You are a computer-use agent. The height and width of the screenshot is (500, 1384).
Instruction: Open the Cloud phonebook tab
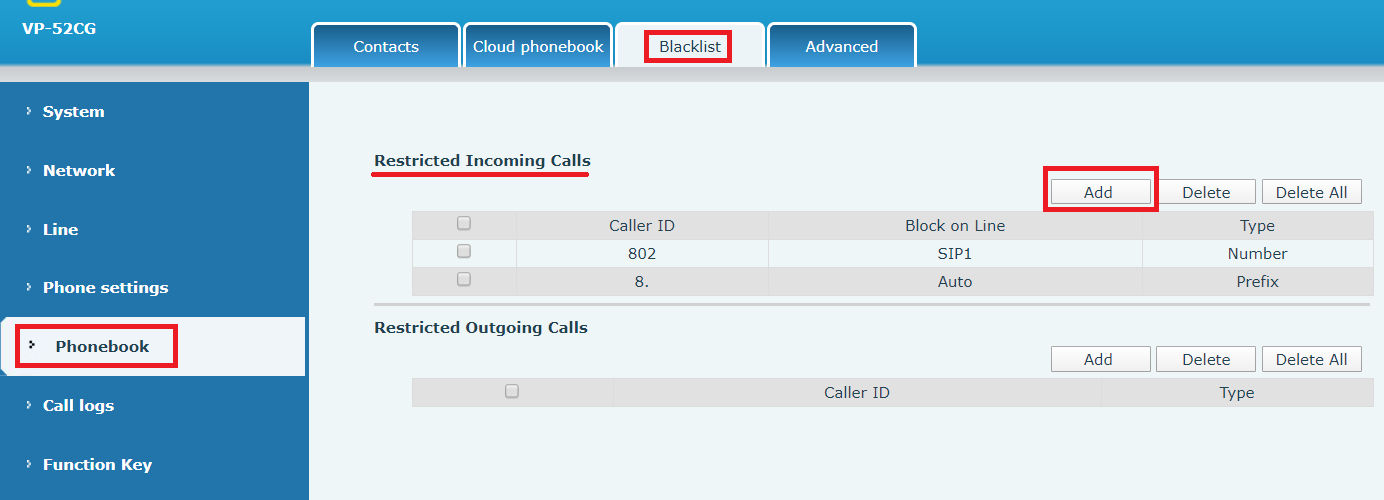538,47
